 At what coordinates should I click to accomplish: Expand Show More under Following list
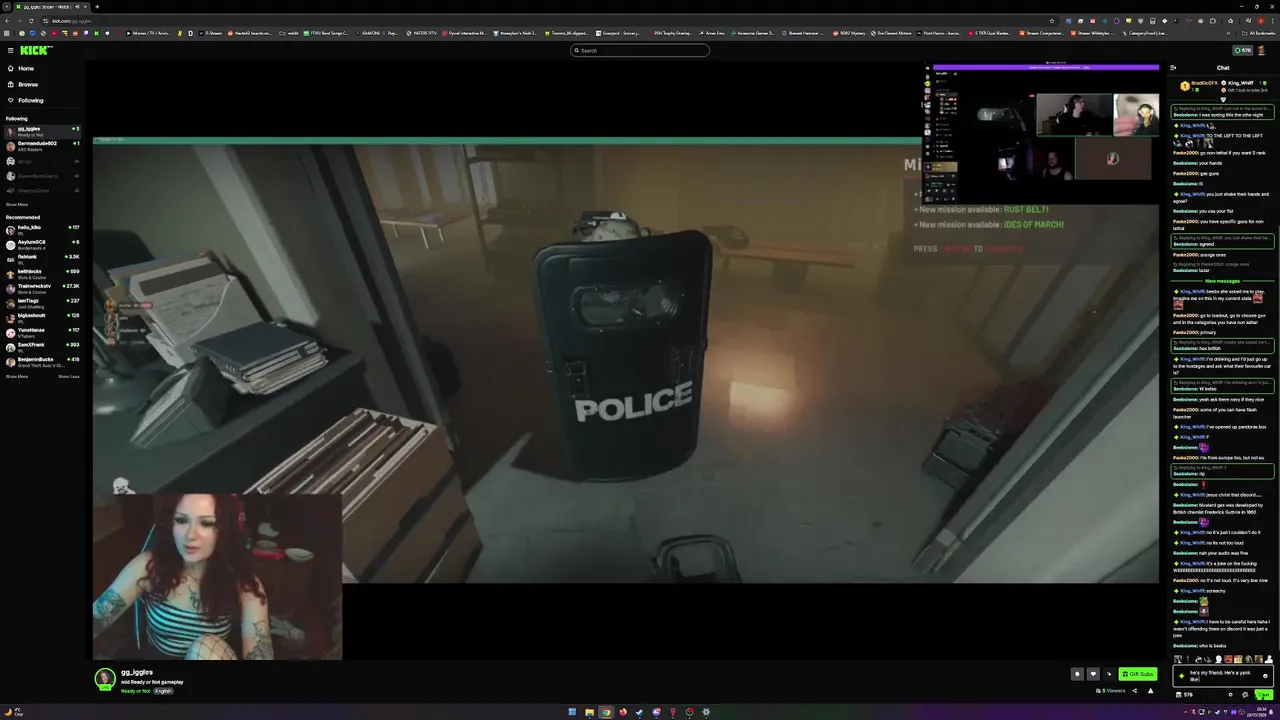[x=17, y=204]
